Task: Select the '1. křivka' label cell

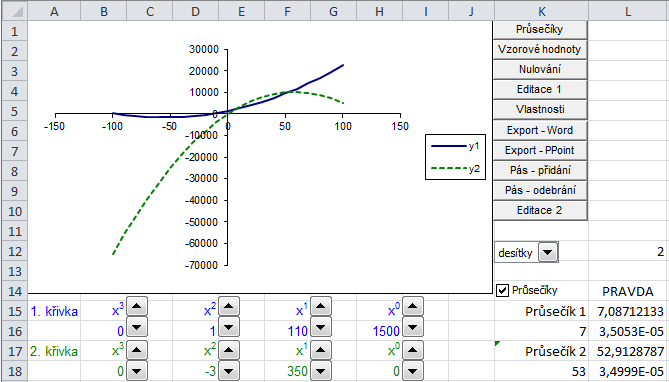Action: click(x=54, y=312)
